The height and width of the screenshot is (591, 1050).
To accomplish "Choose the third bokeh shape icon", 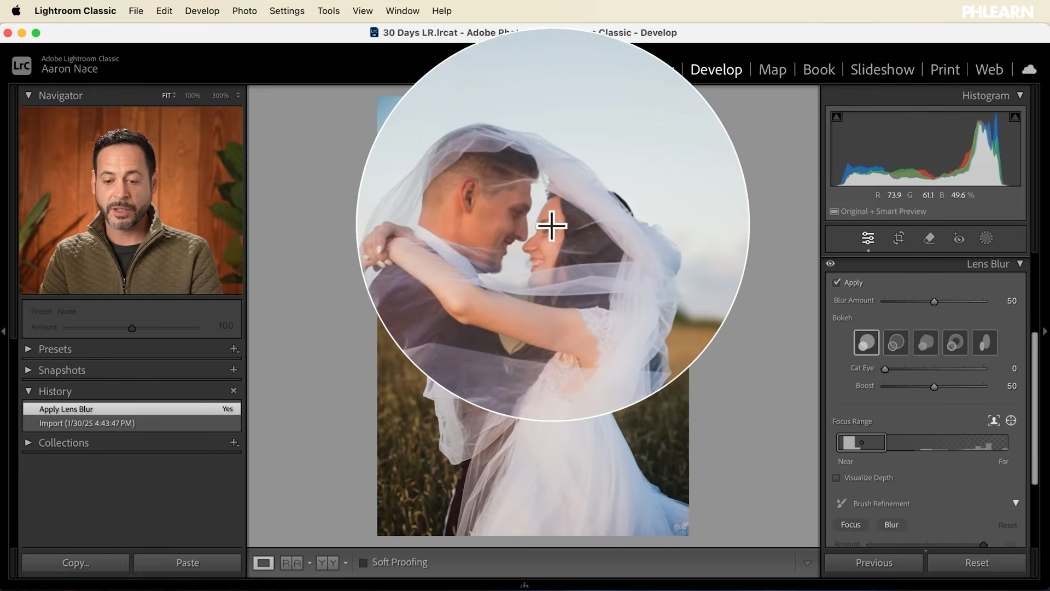I will tap(925, 343).
